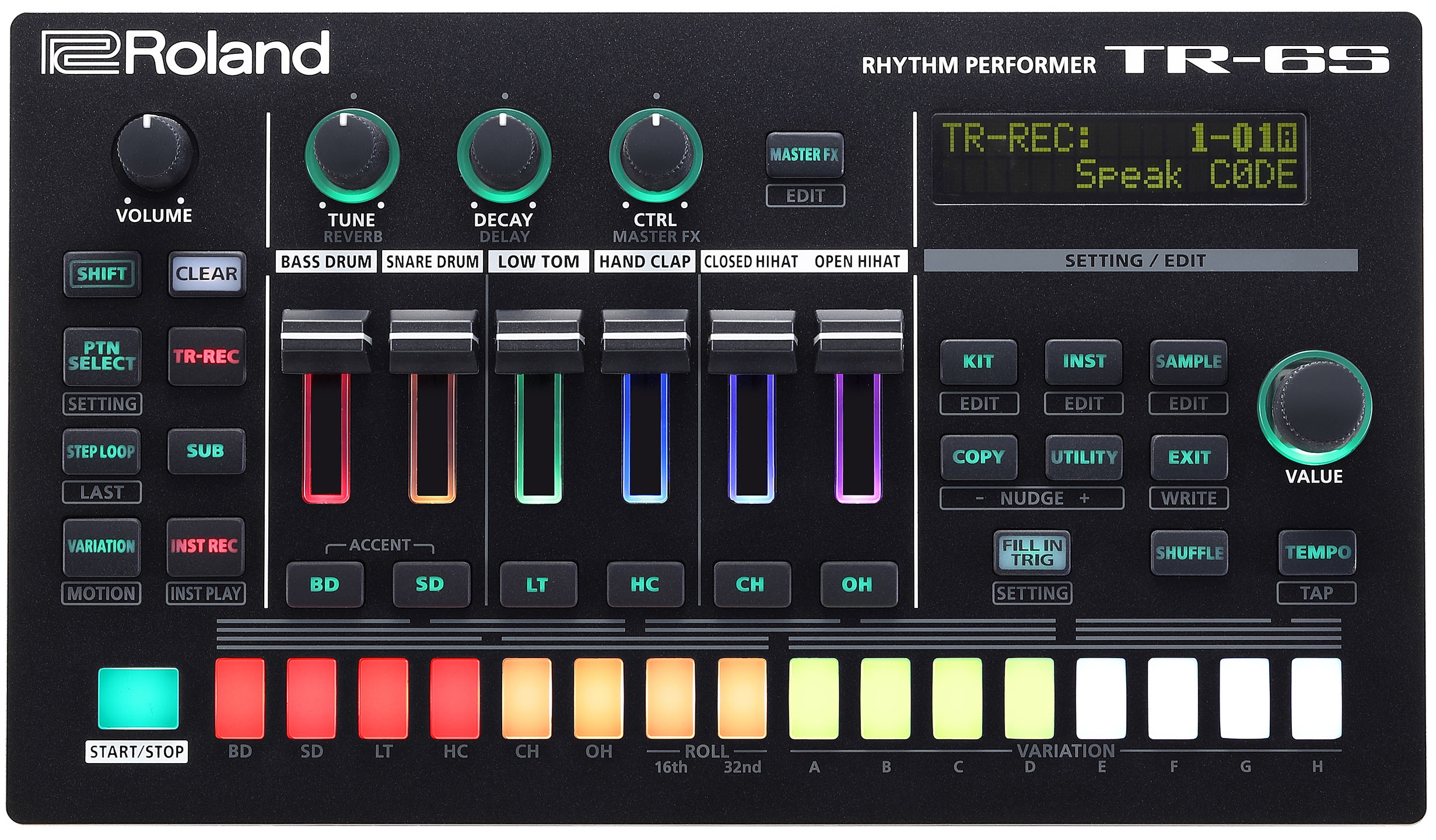The width and height of the screenshot is (1436, 840).
Task: Select the CH instrument button
Action: pyautogui.click(x=752, y=585)
